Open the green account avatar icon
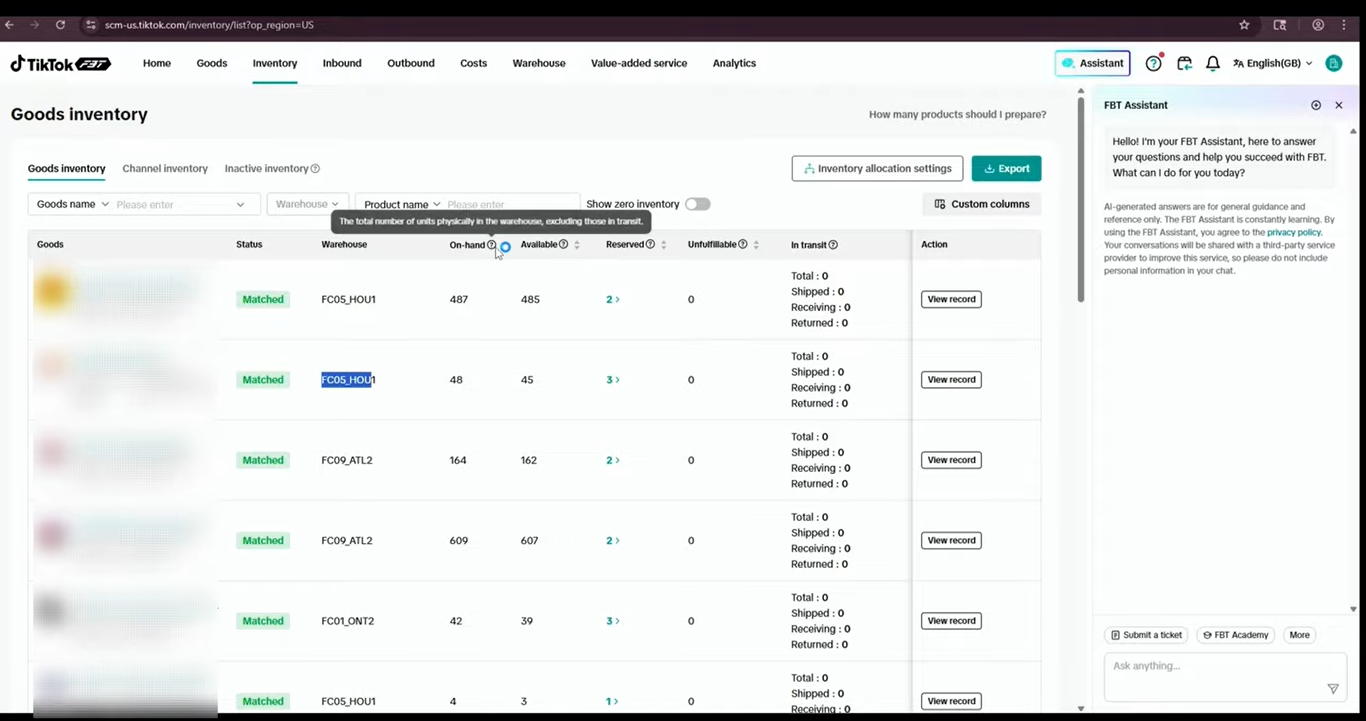1366x721 pixels. [x=1333, y=63]
